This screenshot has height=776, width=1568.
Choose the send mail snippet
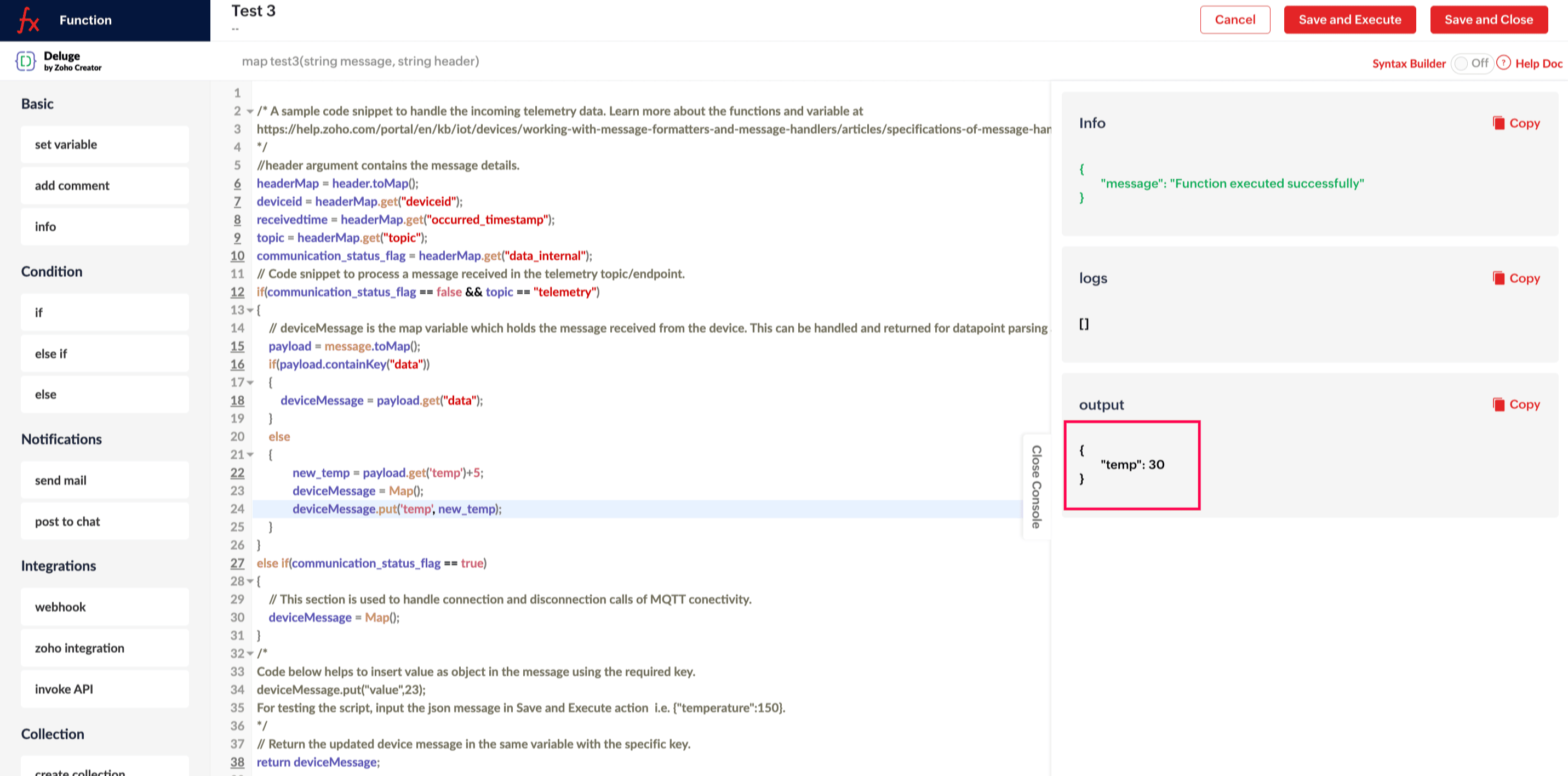105,480
